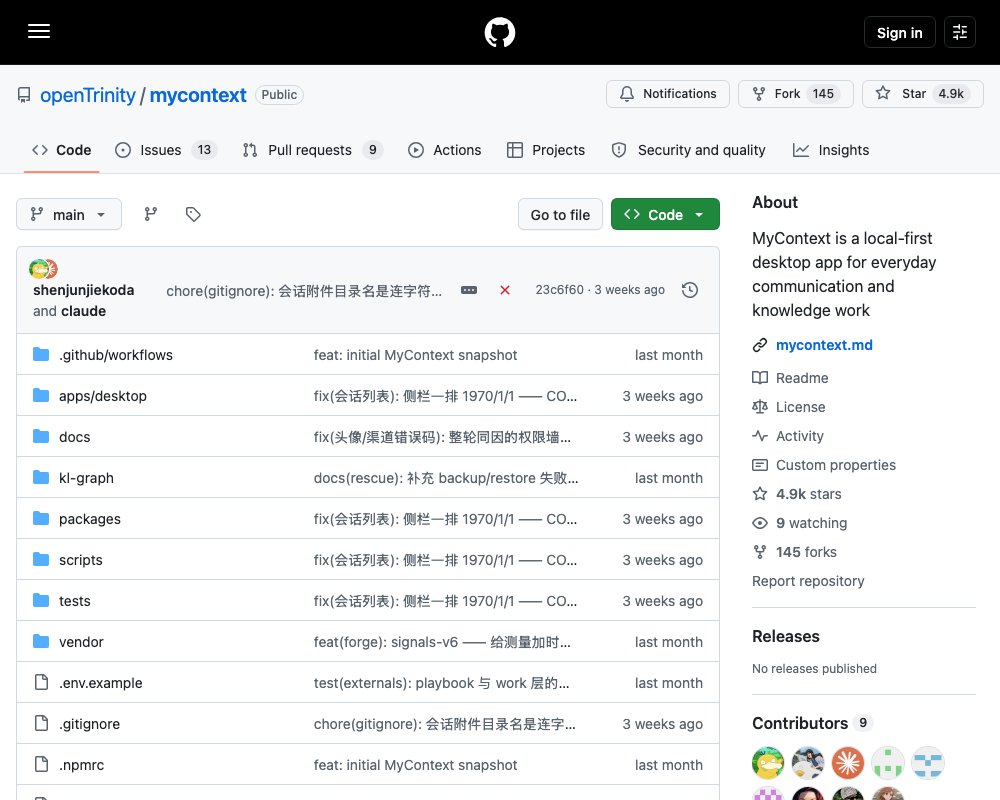Open the Projects tab
This screenshot has height=800, width=1000.
click(x=546, y=150)
